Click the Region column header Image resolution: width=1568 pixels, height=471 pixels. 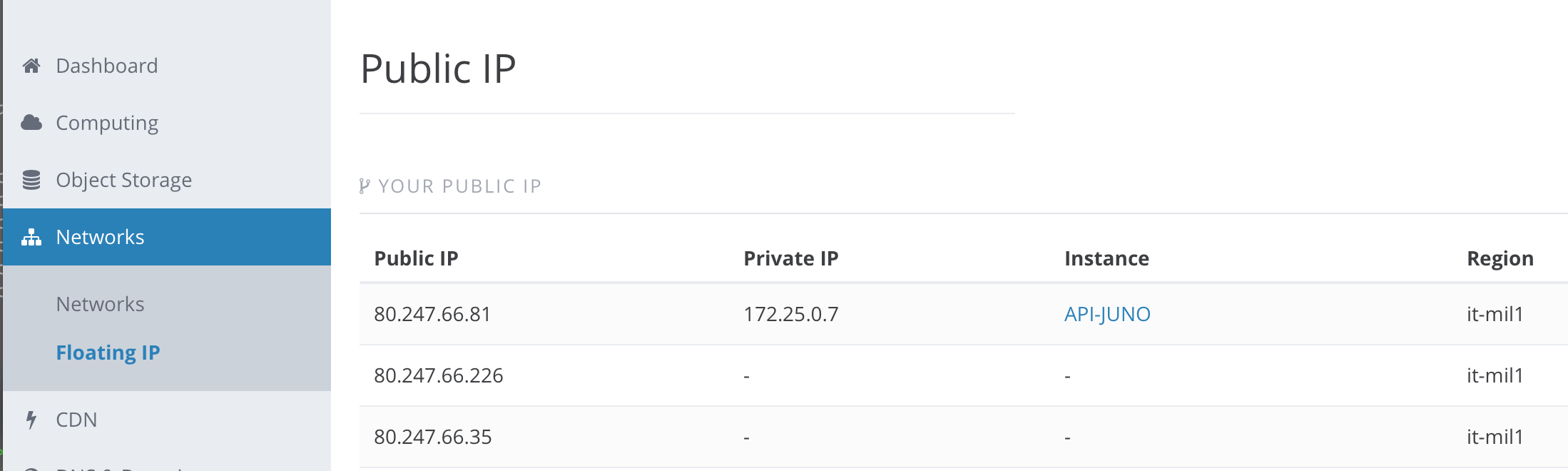tap(1499, 258)
